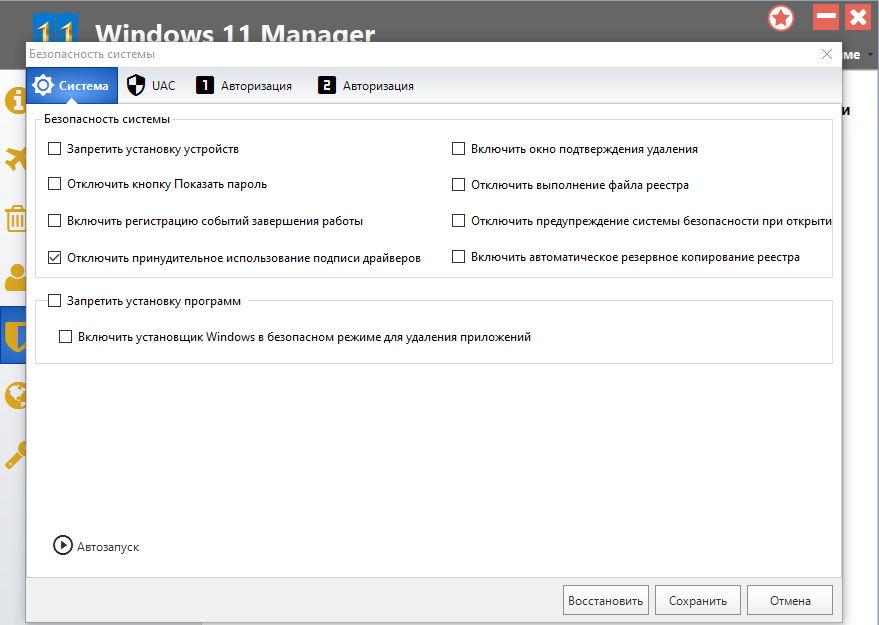Click the Сохранить button
879x625 pixels.
[x=698, y=600]
